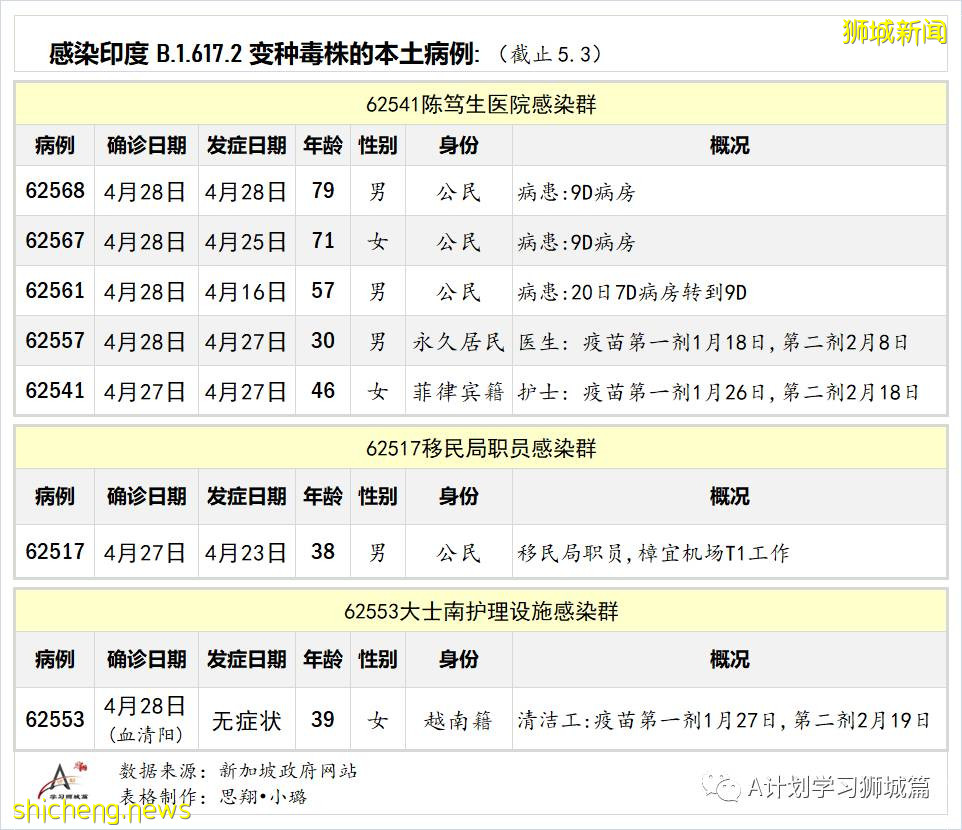This screenshot has width=962, height=830.
Task: Click the red 学习圈狮城篇 seal emblem
Action: click(62, 784)
